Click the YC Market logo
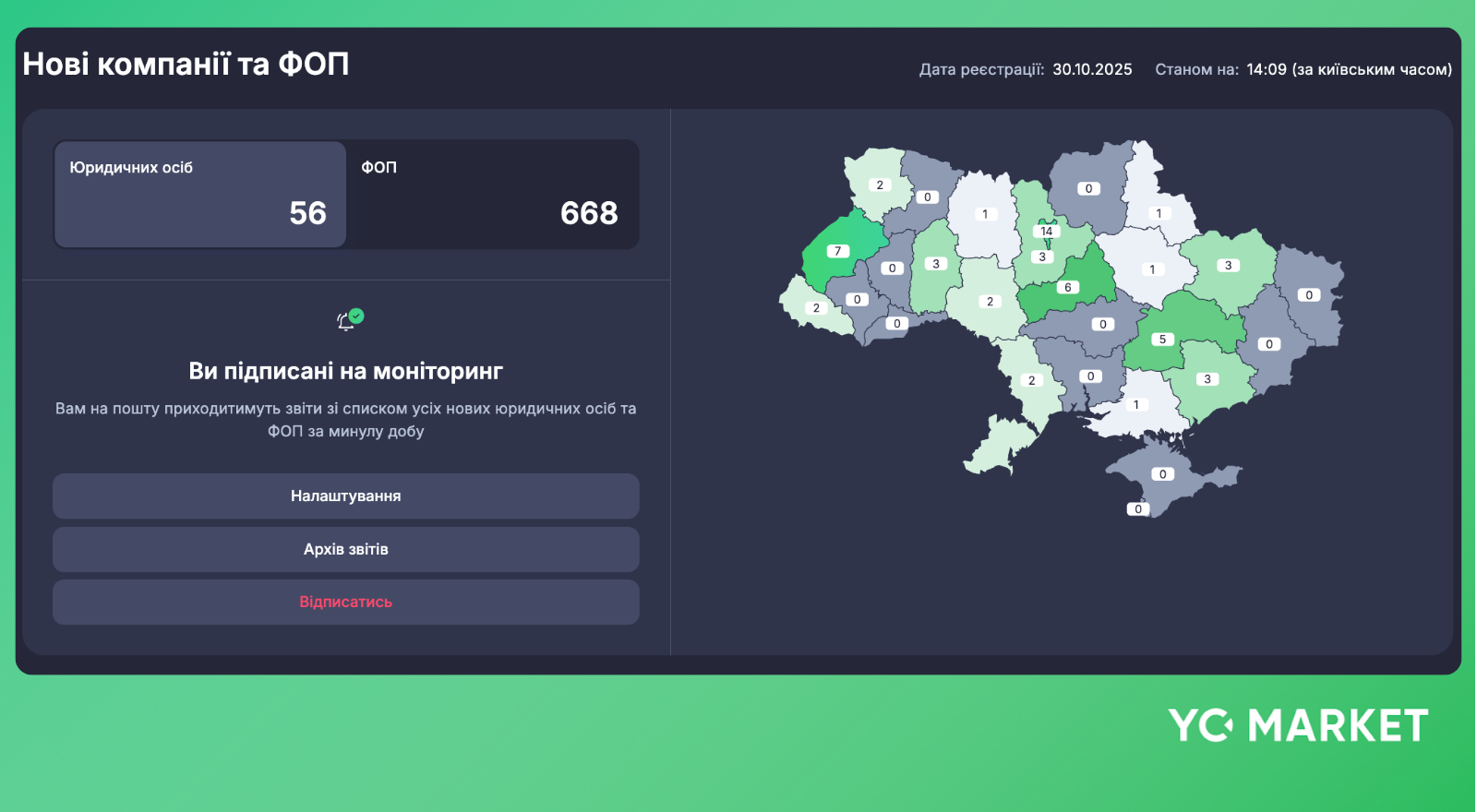This screenshot has height=812, width=1477. pos(1298,725)
